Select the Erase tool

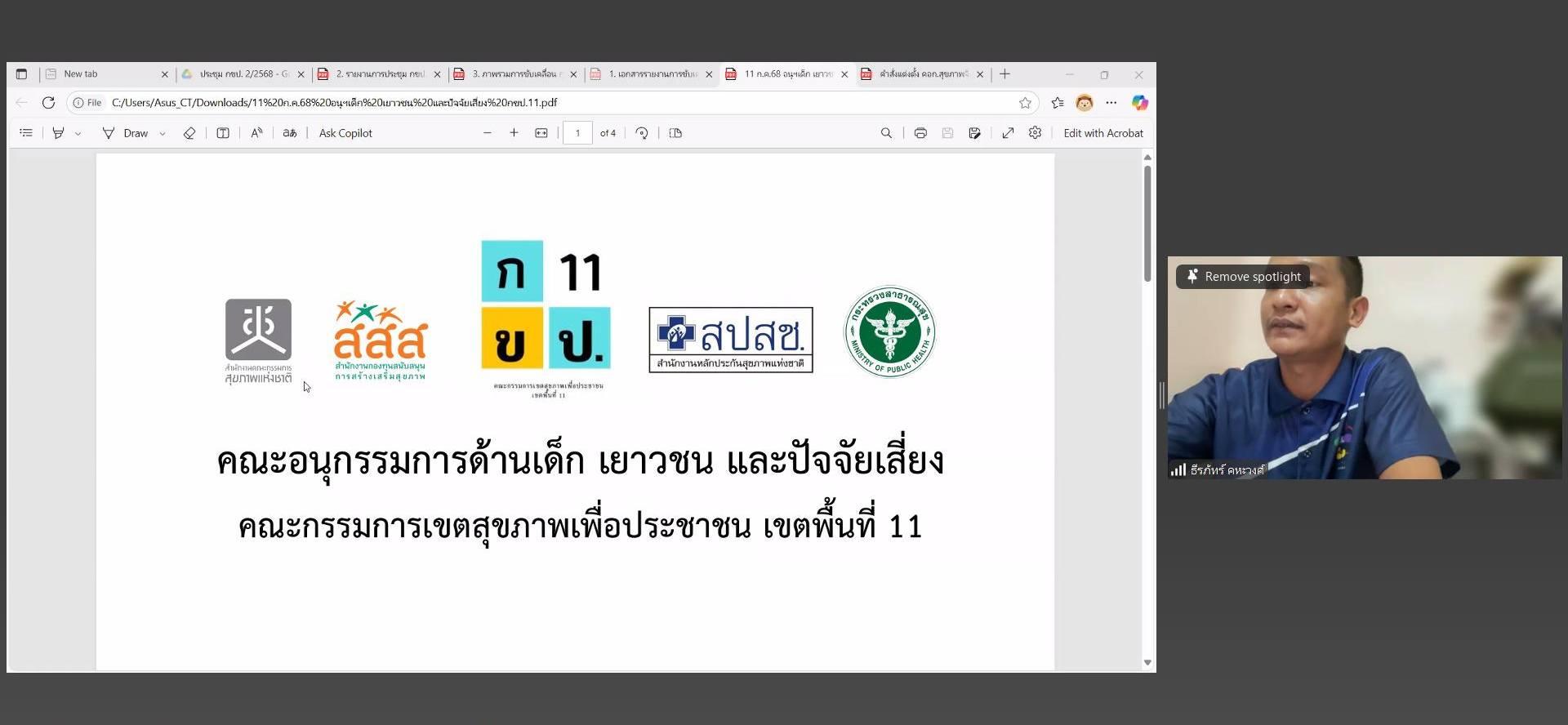189,133
